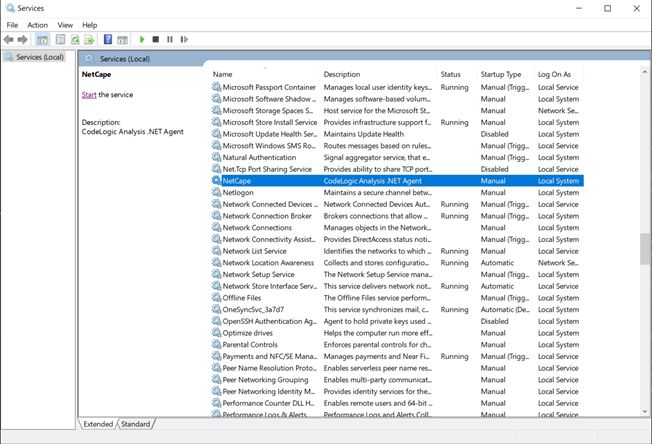
Task: Select Payments and NFC/SE Manager service
Action: click(397, 356)
